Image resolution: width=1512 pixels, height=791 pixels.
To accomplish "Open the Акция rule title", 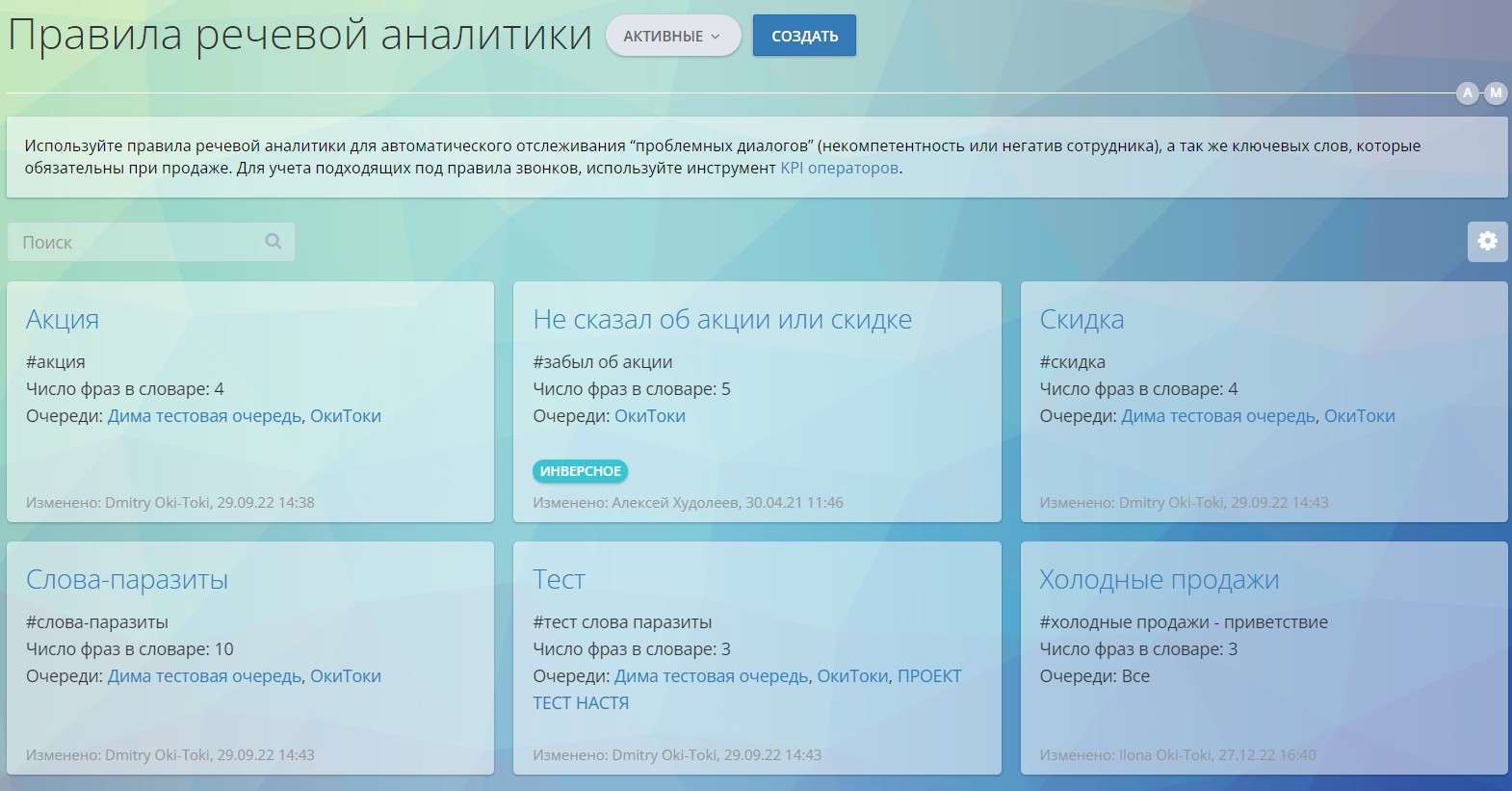I will [x=63, y=319].
